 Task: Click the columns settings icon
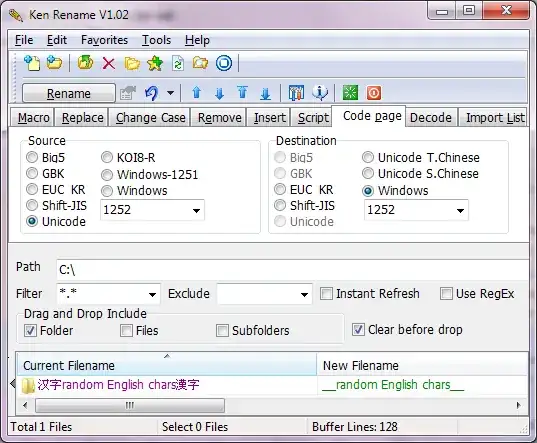pos(296,93)
